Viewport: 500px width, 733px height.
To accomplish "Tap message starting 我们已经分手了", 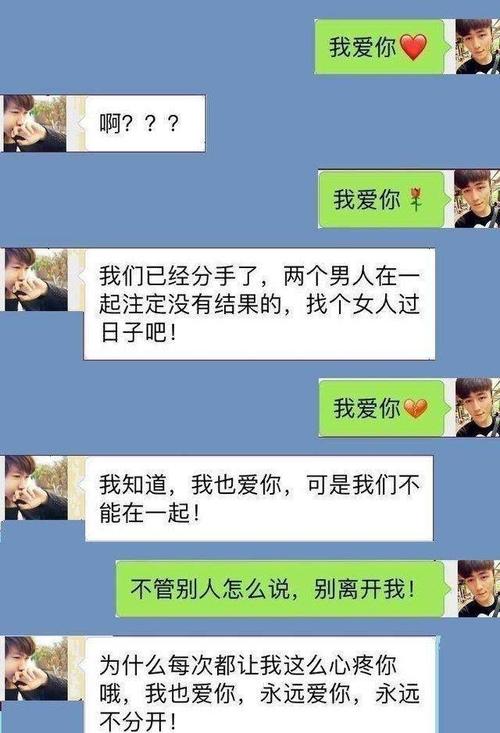I will coord(259,304).
